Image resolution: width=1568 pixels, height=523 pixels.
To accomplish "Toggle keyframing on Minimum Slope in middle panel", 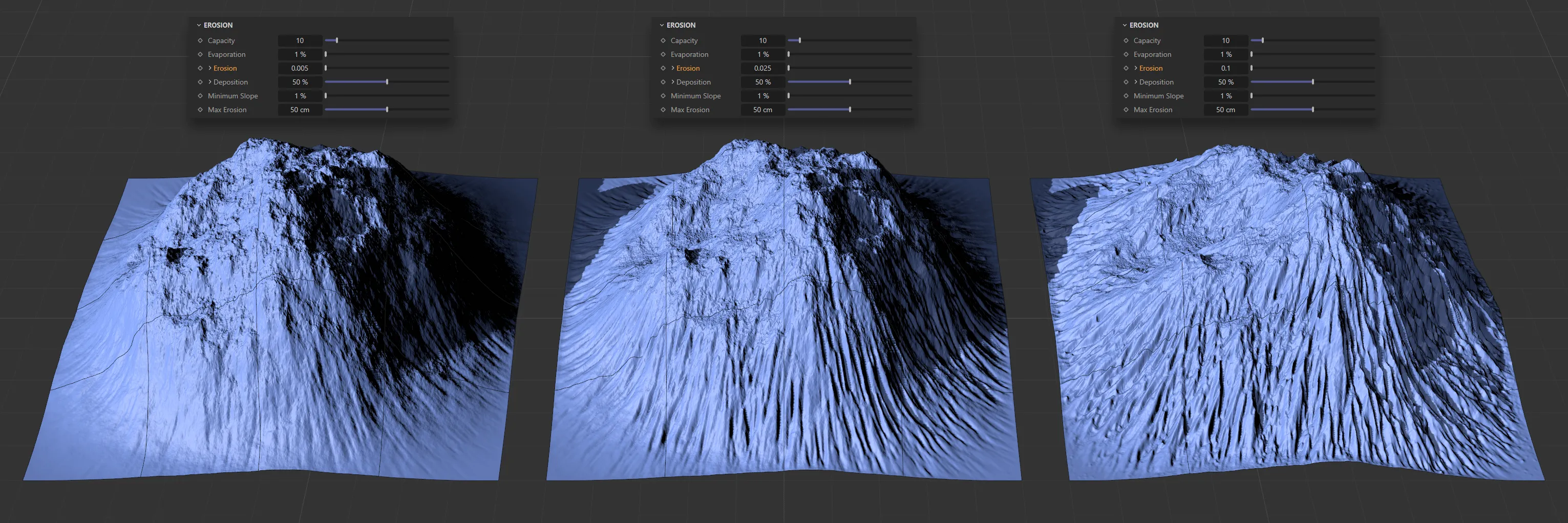I will point(663,96).
